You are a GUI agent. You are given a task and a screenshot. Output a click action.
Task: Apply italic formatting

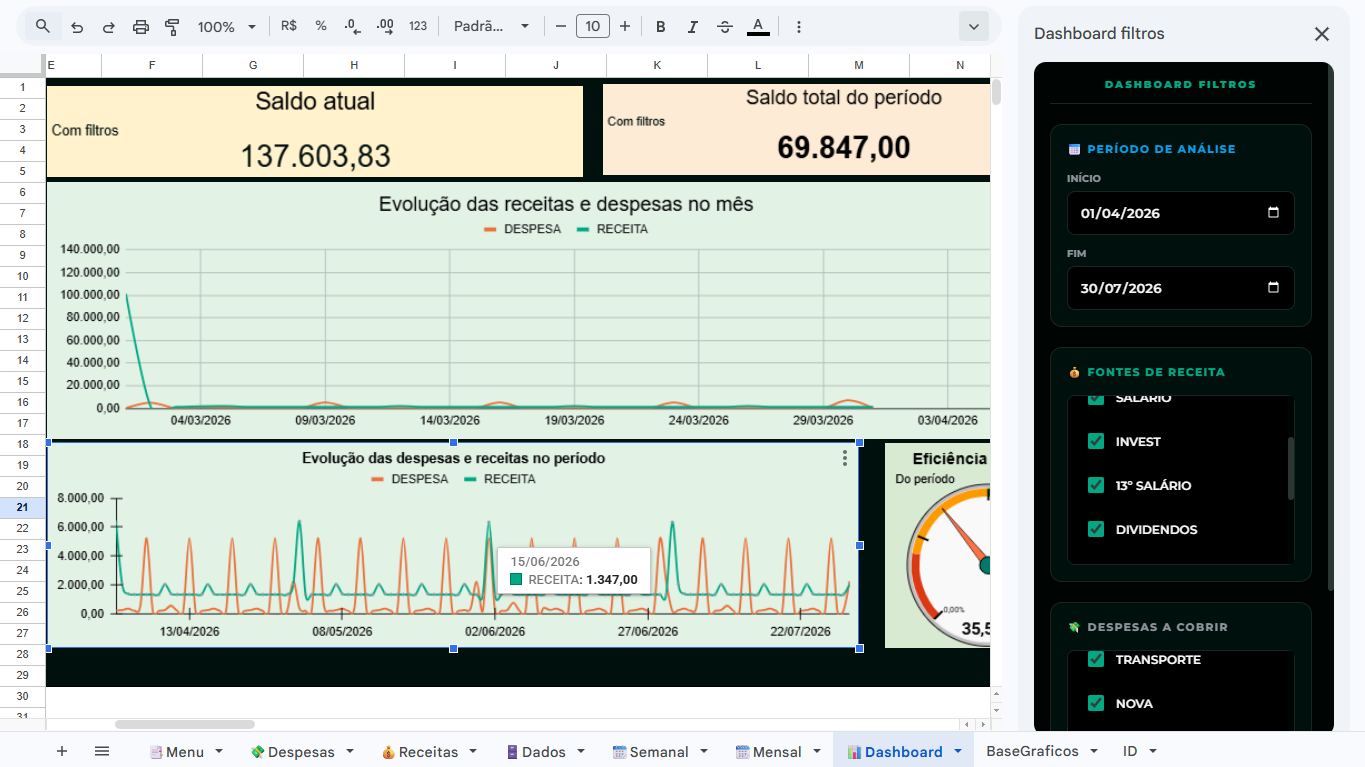(692, 27)
